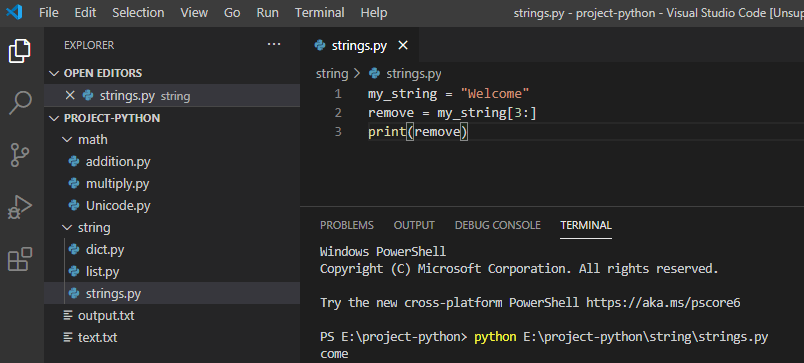Screen dimensions: 804x363
Task: Click Python icon beside multiply.py
Action: click(x=74, y=184)
